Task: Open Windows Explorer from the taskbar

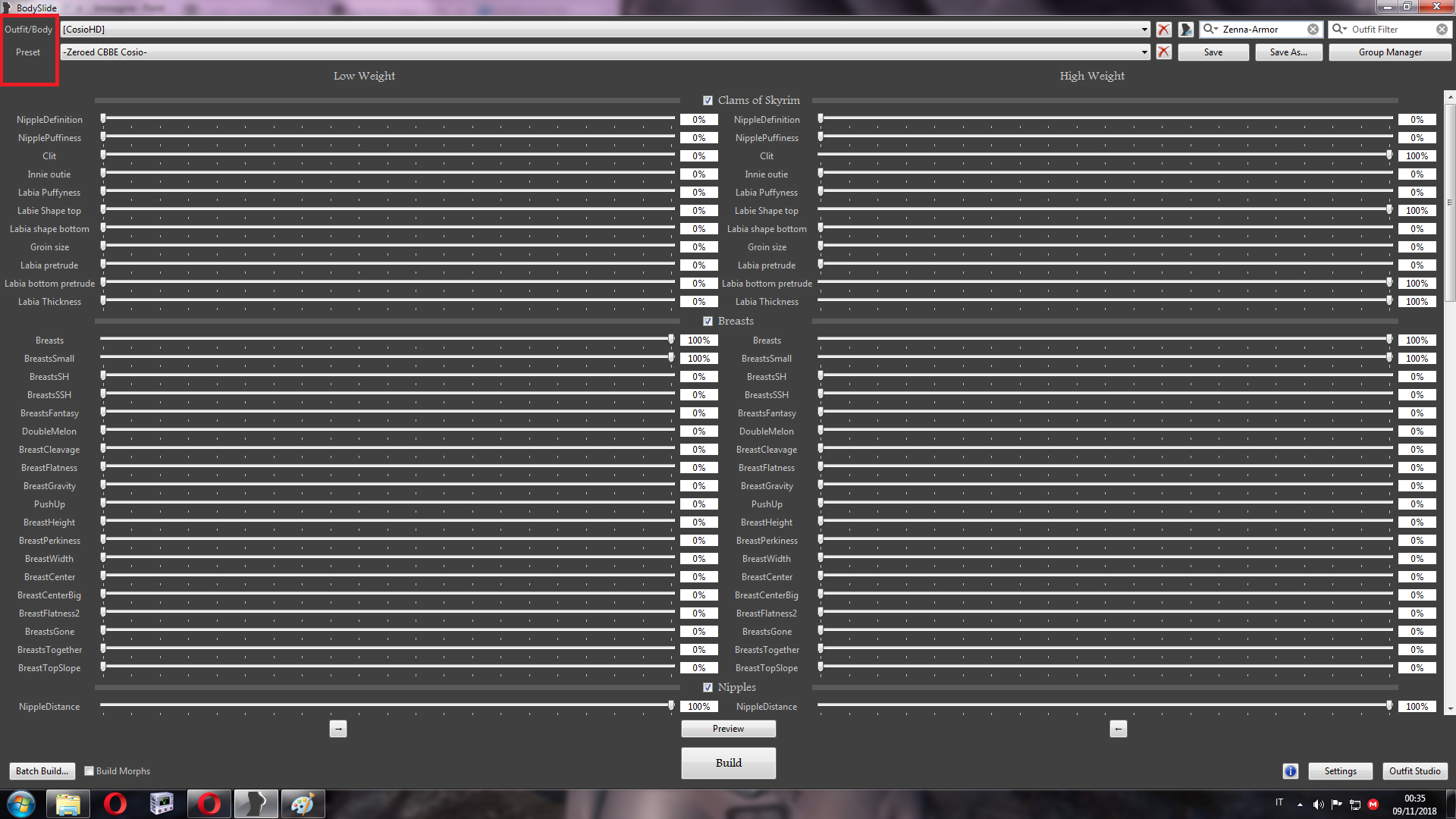Action: (x=67, y=804)
